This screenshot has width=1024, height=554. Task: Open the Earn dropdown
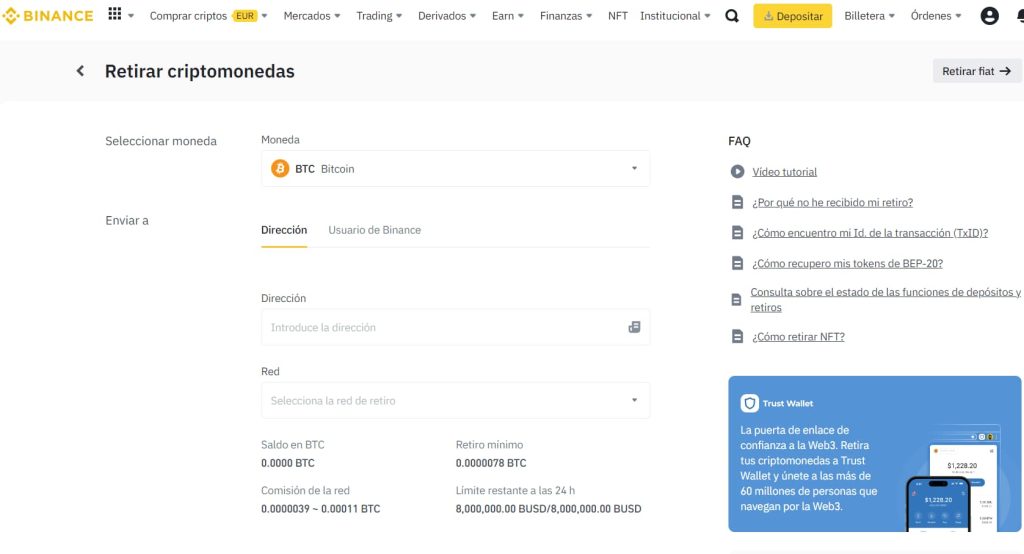click(x=507, y=16)
